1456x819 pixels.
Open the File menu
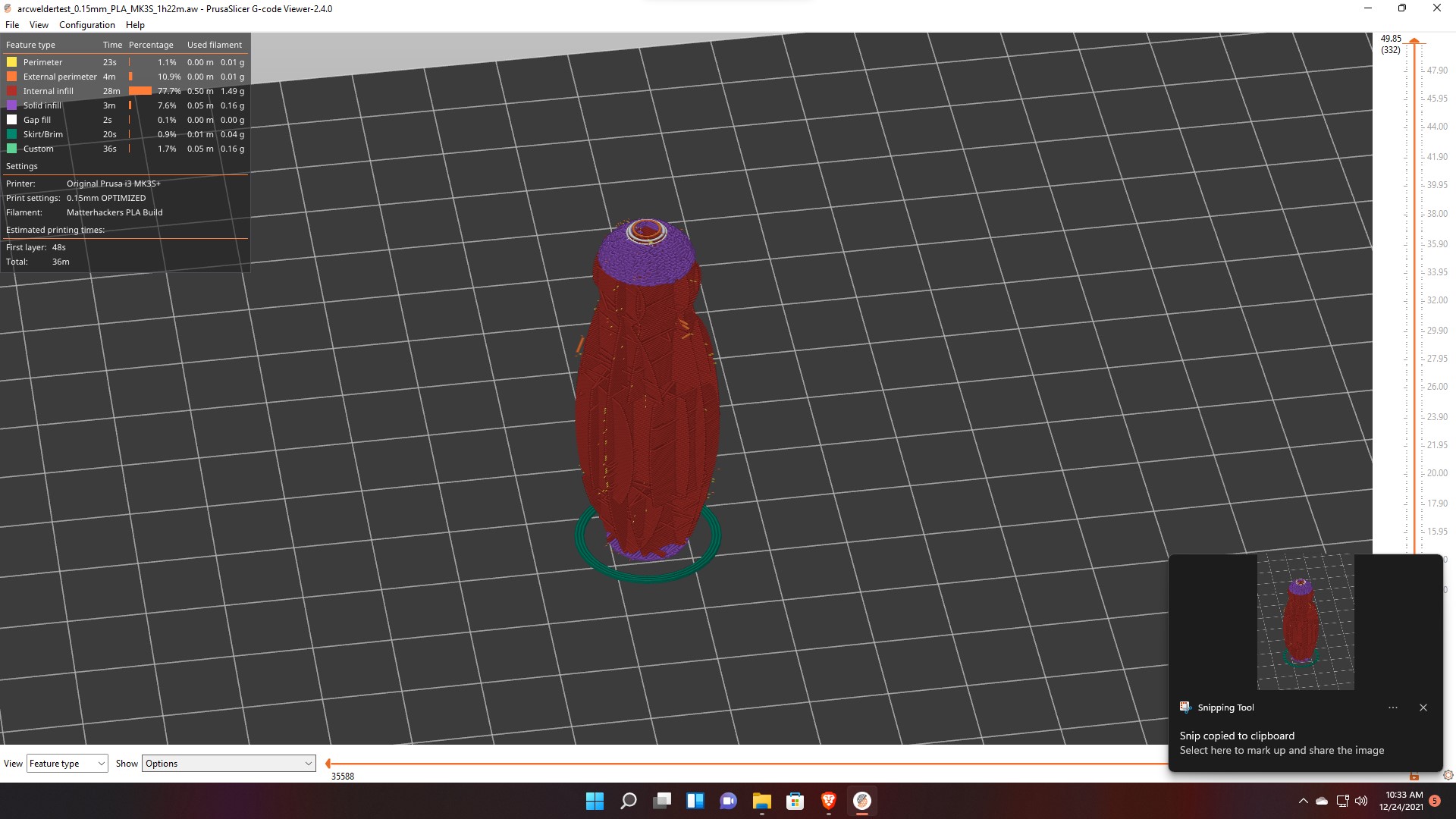(12, 25)
